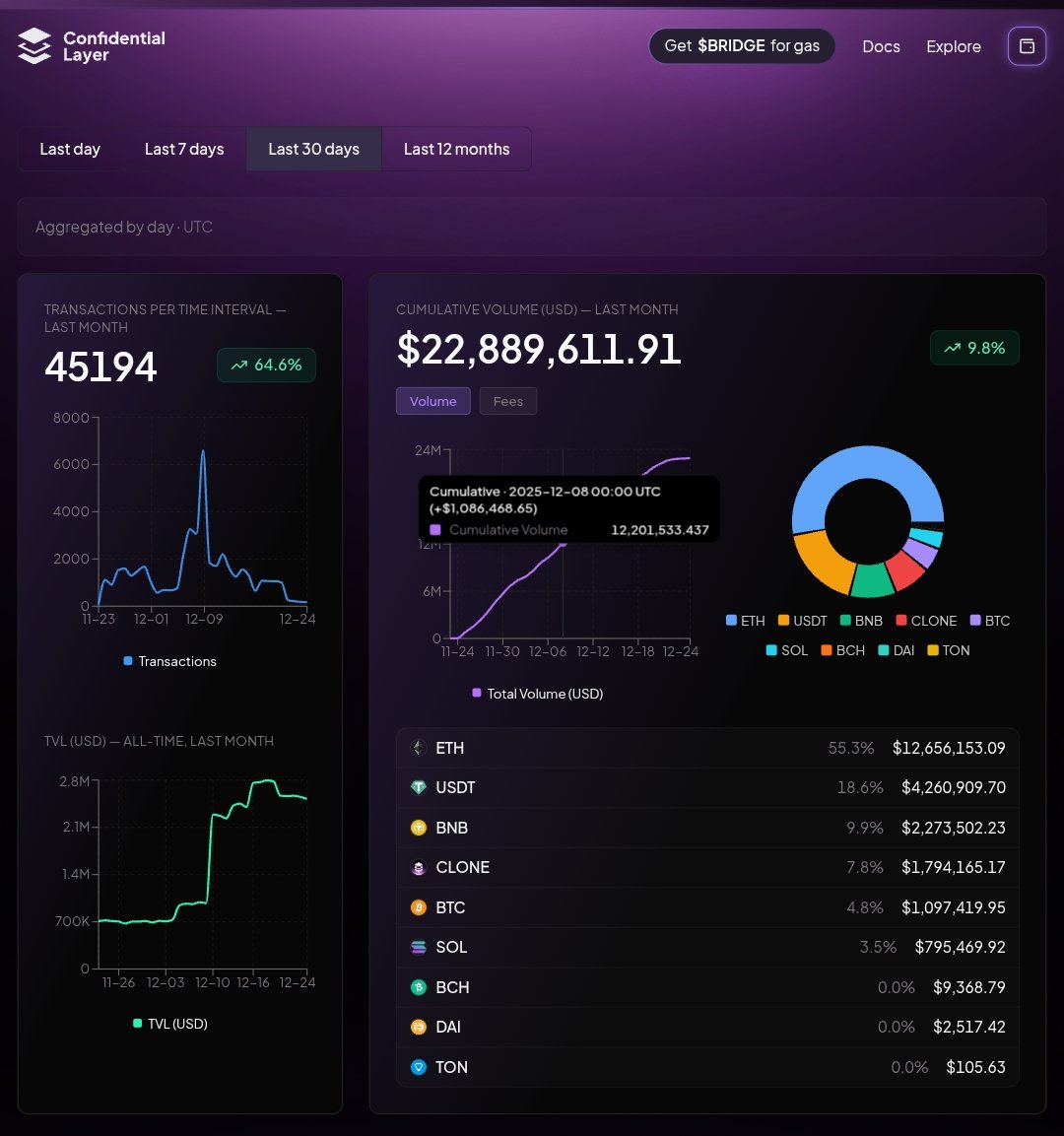This screenshot has width=1064, height=1136.
Task: Click the $12,656,153.09 ETH value
Action: coord(948,748)
